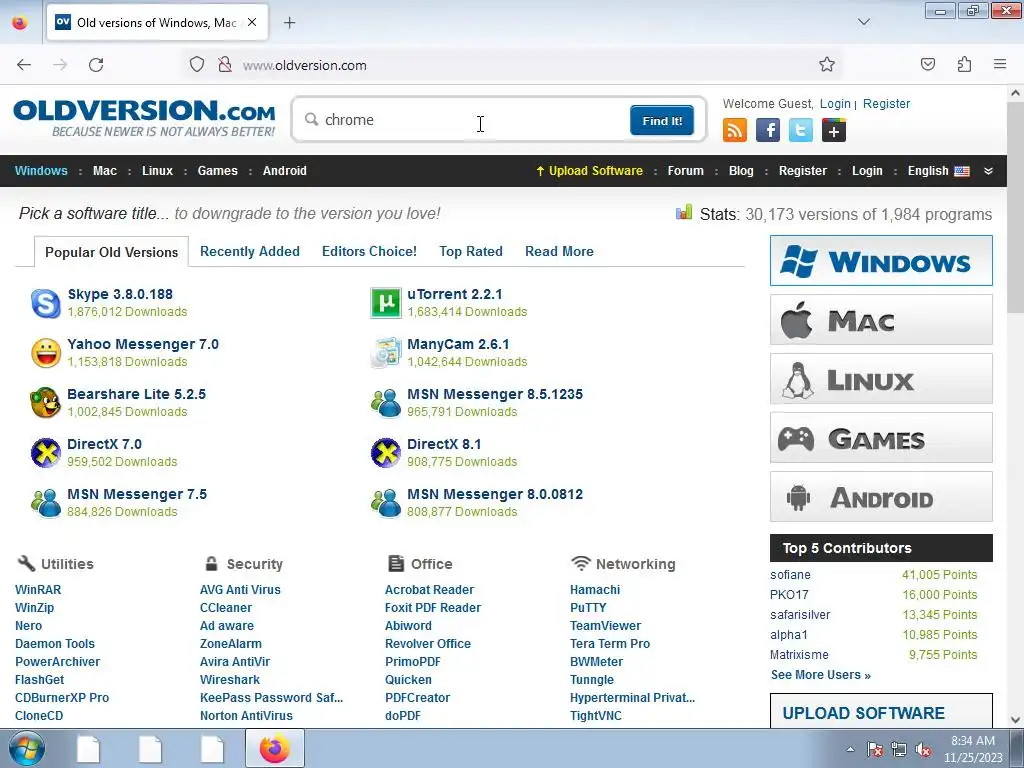1024x768 pixels.
Task: Click the Register link beside Welcome Guest
Action: point(886,103)
